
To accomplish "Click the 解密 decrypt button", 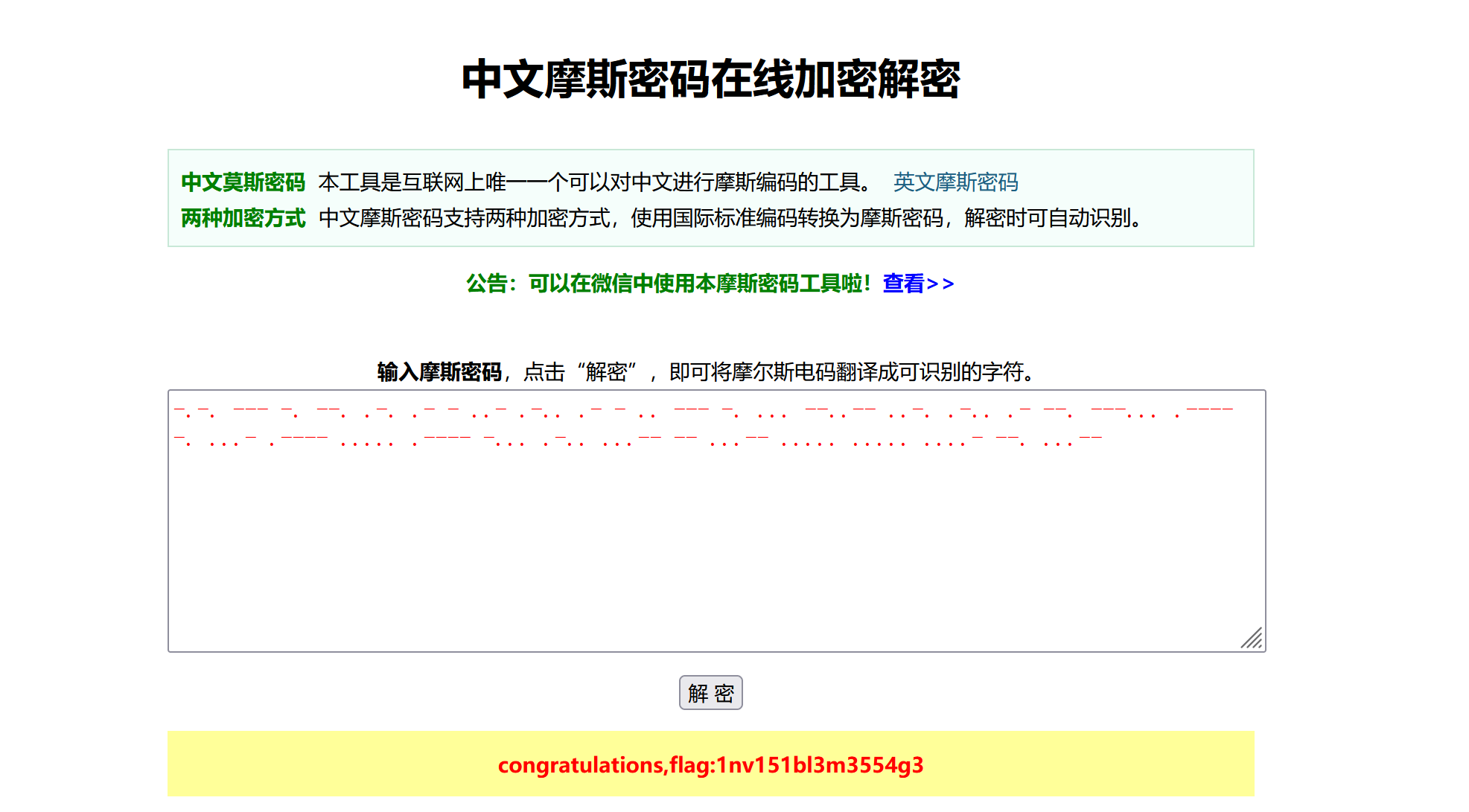I will [x=710, y=693].
